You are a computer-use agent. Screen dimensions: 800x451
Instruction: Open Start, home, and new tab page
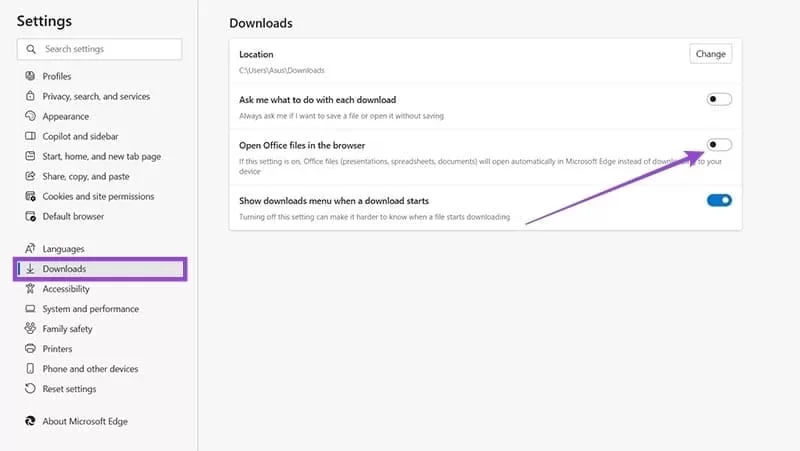click(101, 156)
